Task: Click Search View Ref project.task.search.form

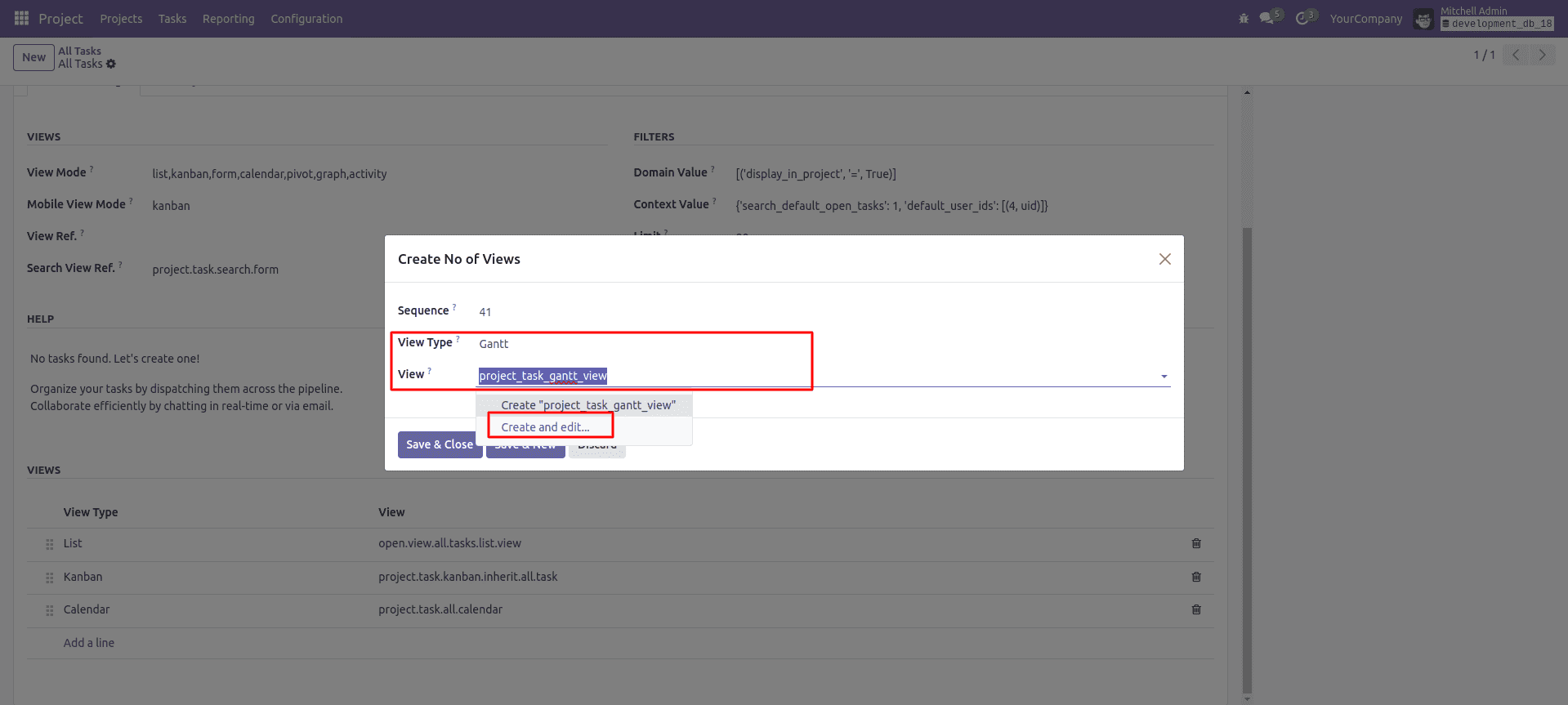Action: 215,270
